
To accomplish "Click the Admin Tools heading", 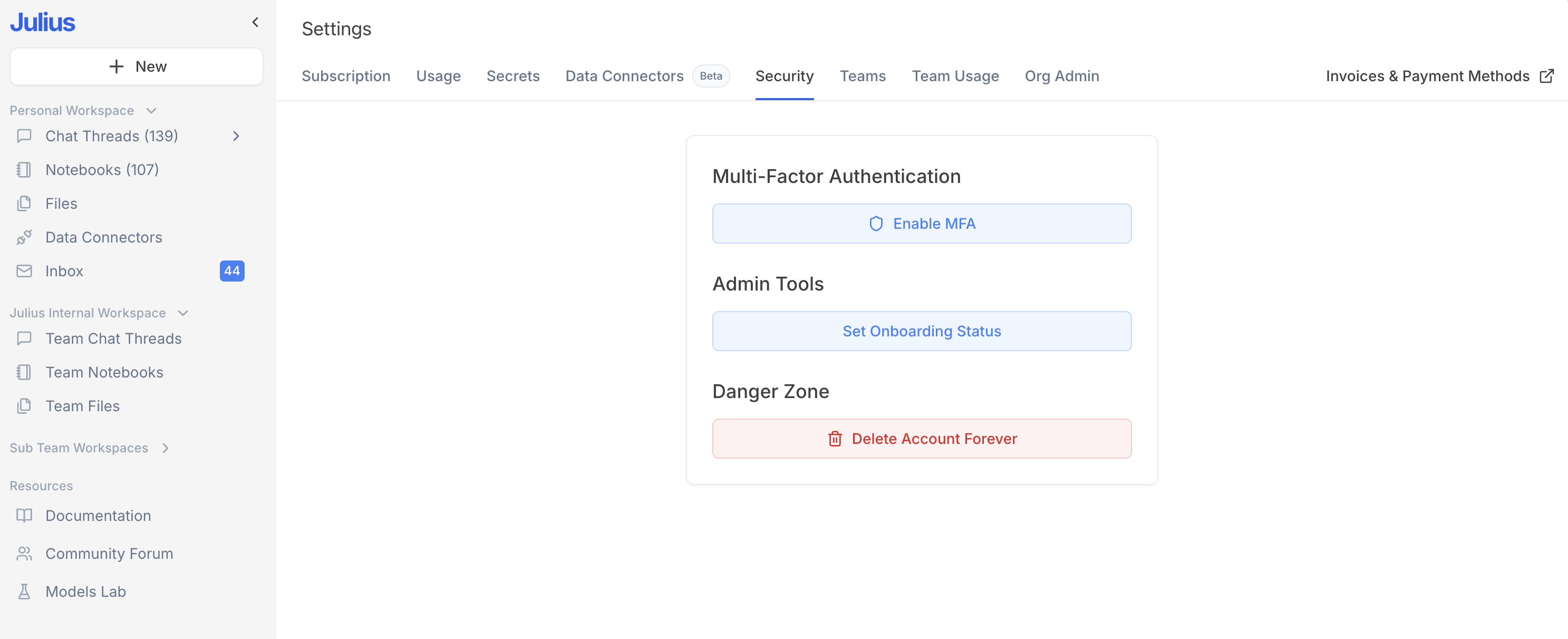I will [x=768, y=284].
